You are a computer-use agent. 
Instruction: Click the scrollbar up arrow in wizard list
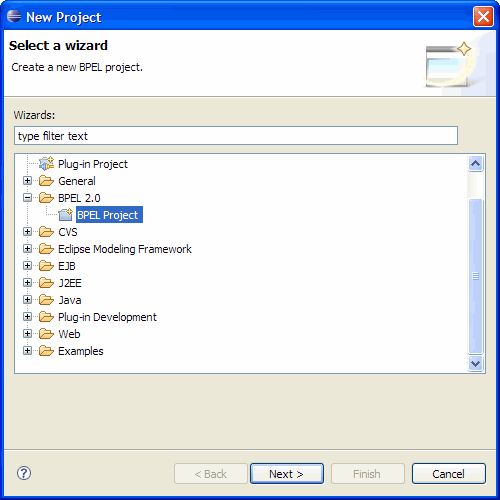coord(475,163)
